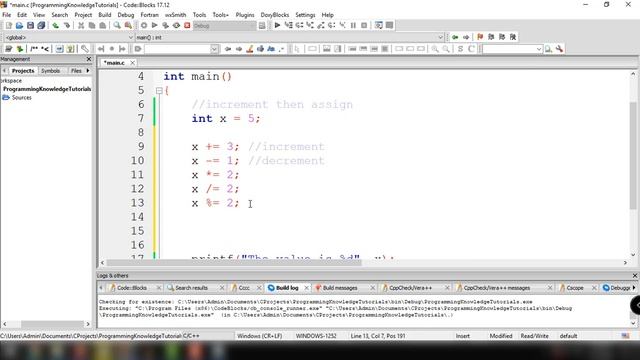Click the editor vertical scrollbar

[633, 155]
